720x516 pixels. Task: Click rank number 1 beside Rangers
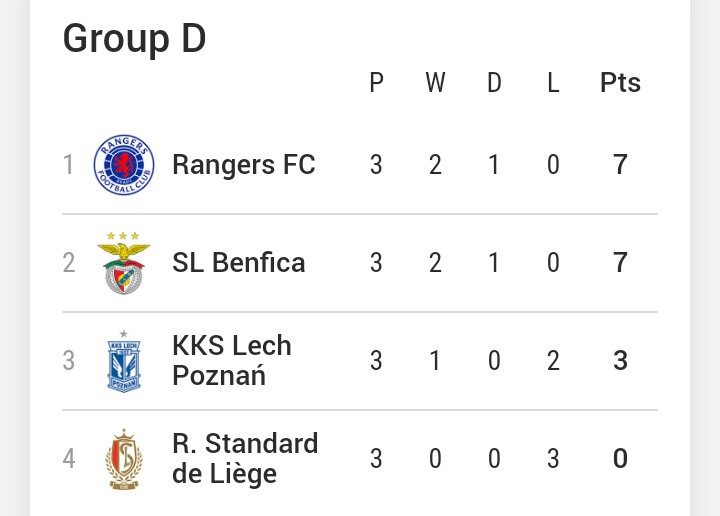[68, 165]
